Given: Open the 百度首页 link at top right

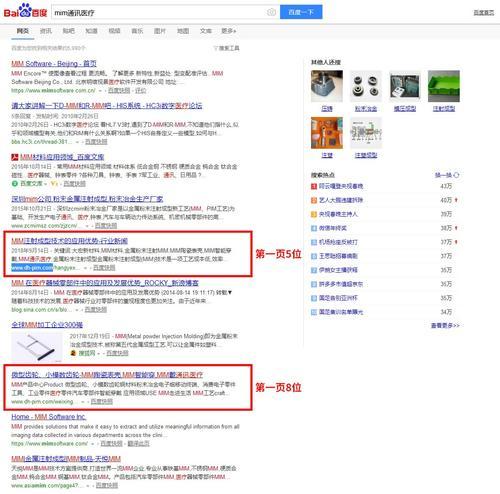Looking at the screenshot, I should point(484,13).
